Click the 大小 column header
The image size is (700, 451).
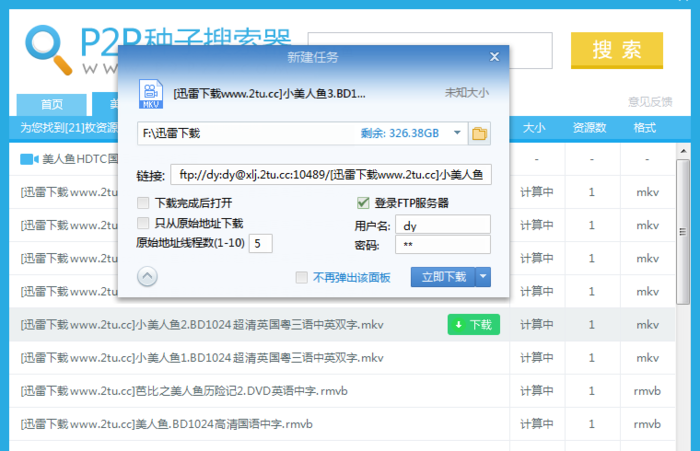[x=534, y=128]
